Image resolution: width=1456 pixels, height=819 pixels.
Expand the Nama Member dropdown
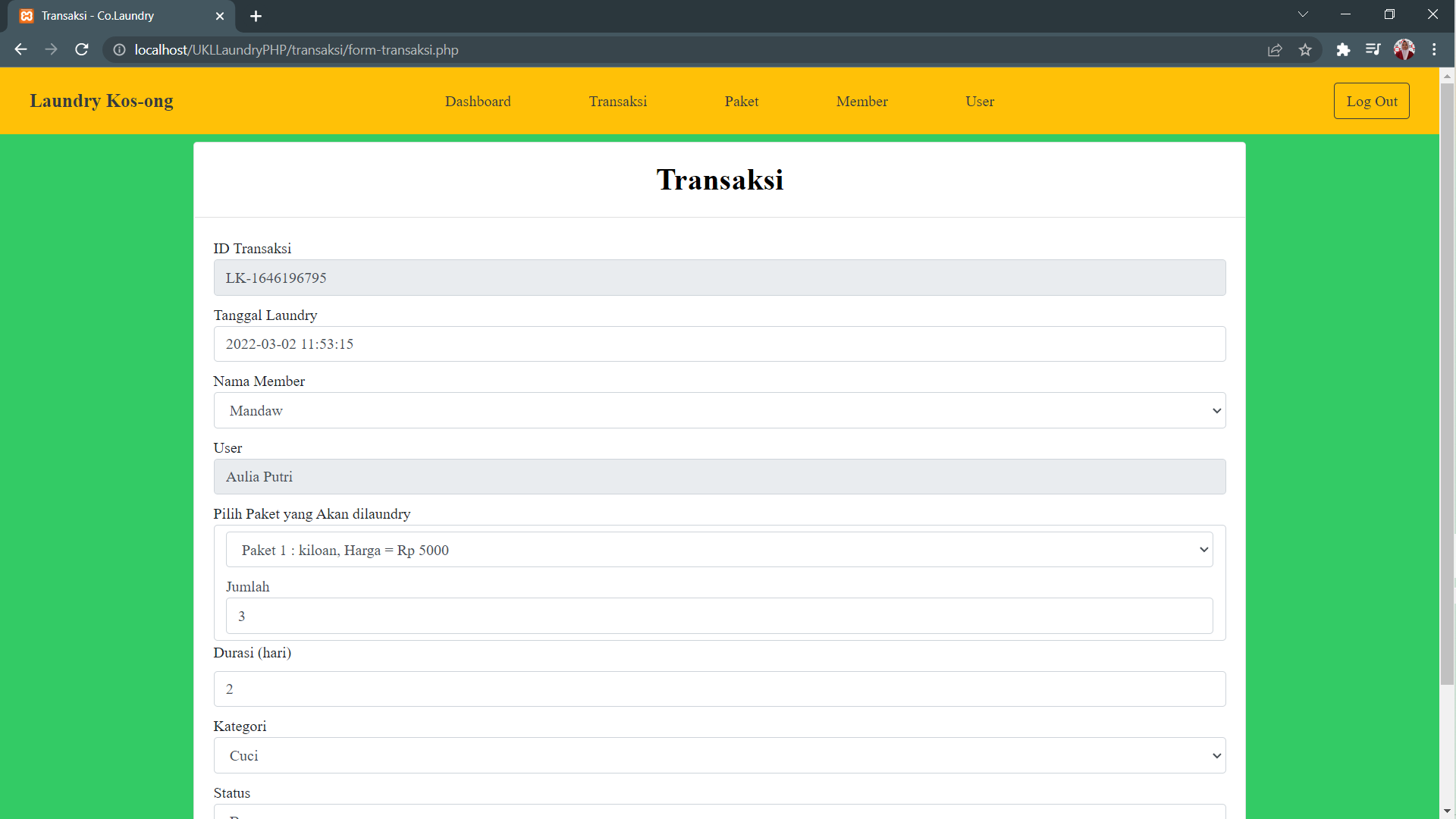[719, 411]
